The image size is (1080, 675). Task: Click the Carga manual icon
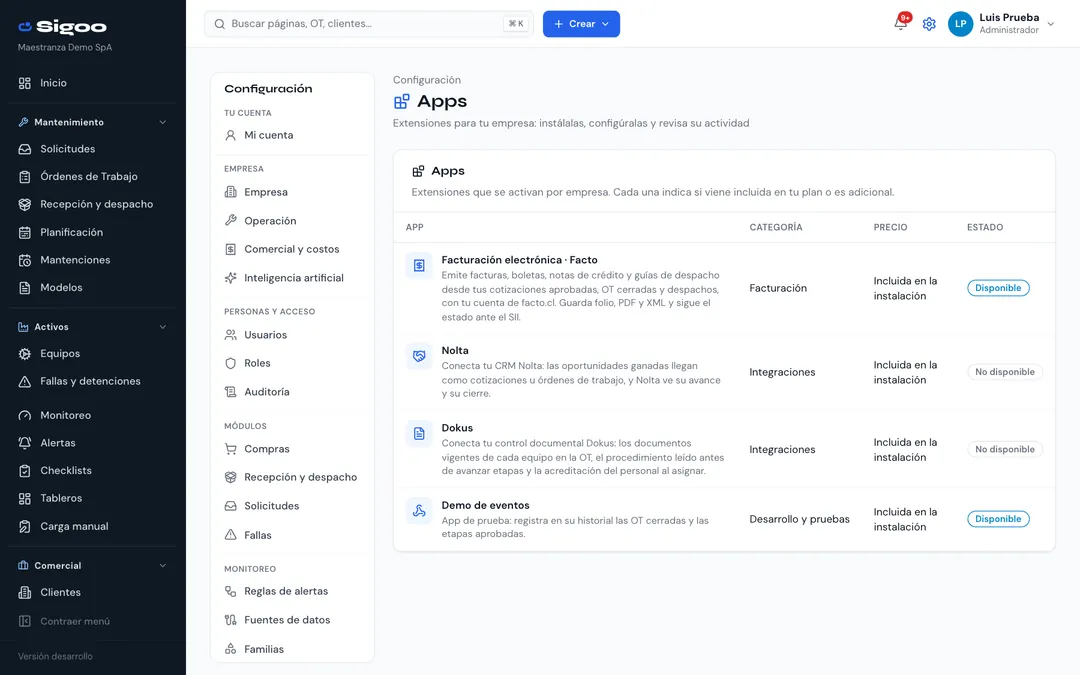25,527
